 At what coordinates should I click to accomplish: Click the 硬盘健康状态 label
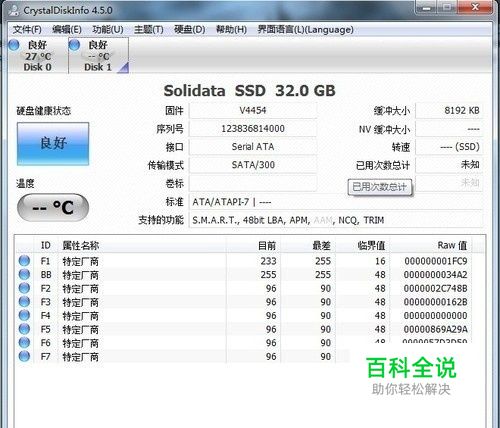click(44, 111)
